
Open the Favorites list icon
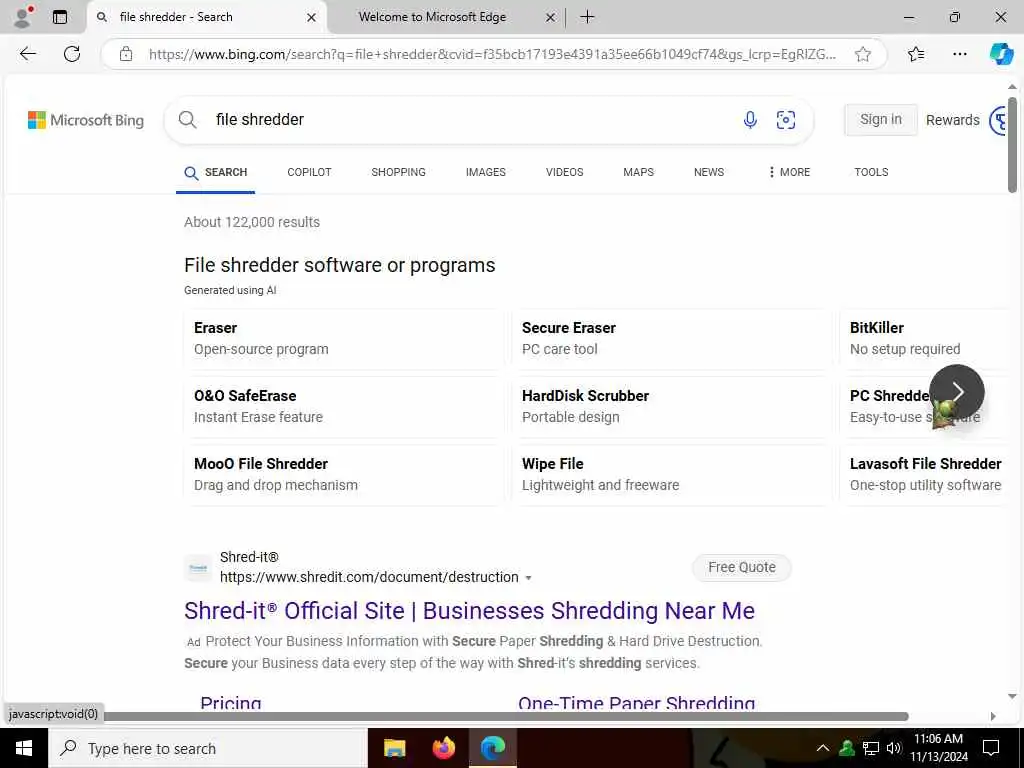916,54
